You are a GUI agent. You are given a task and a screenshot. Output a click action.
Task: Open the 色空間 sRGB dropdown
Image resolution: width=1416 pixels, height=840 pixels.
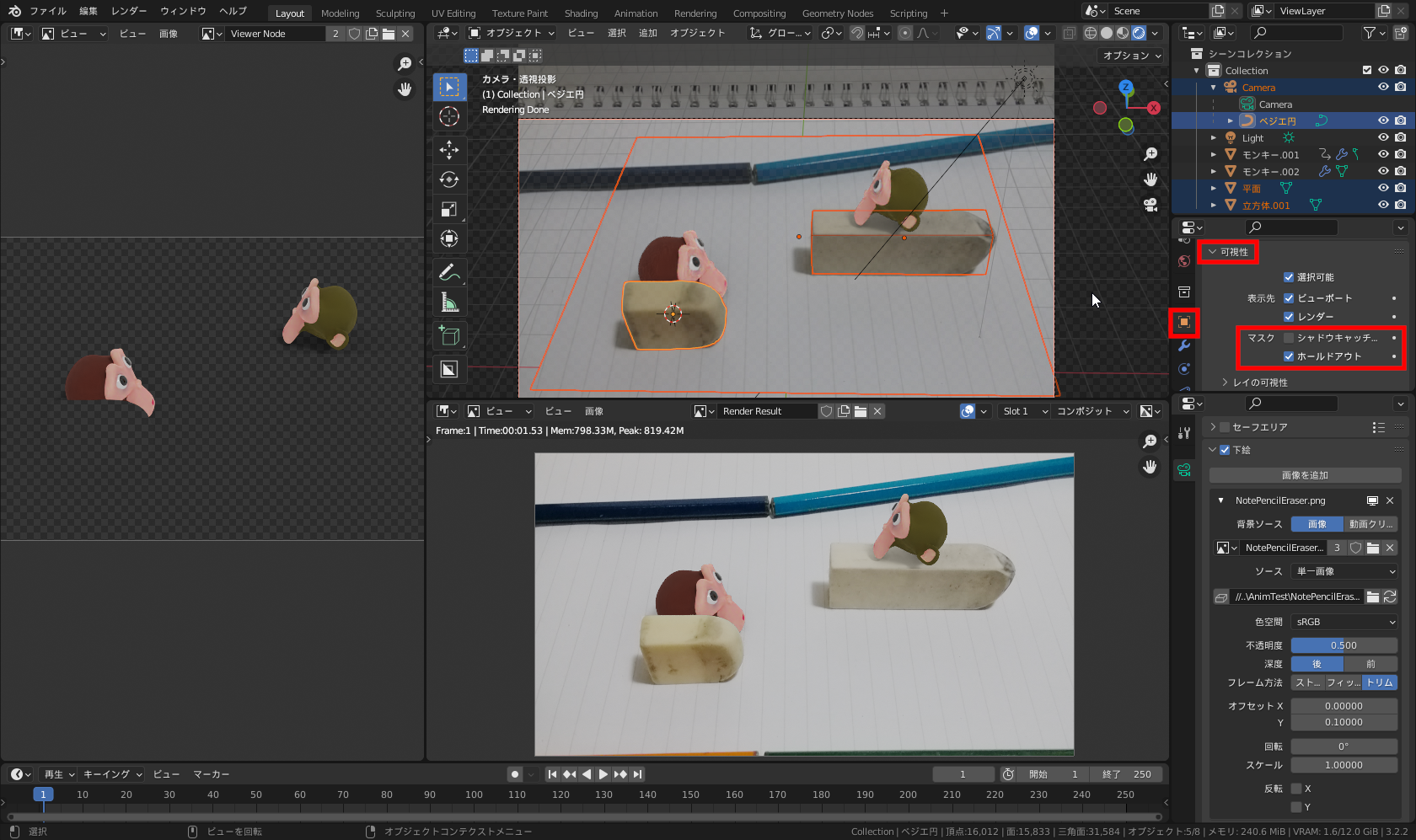point(1344,622)
